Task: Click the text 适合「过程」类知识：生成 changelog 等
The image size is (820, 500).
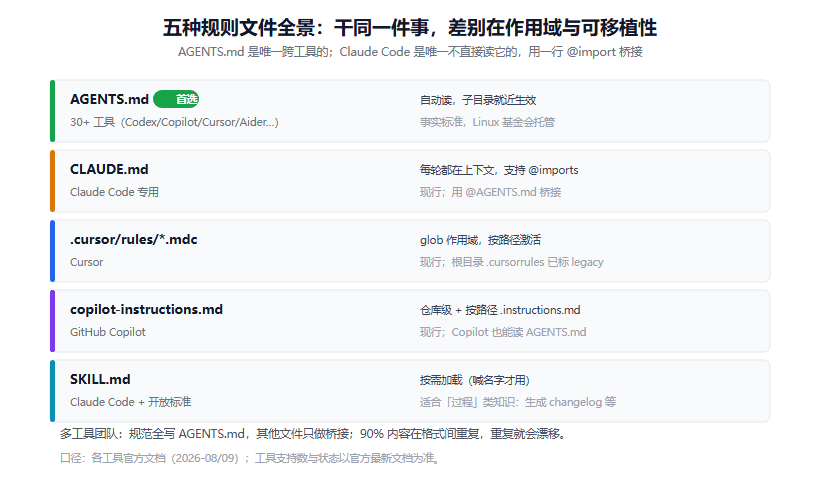Action: tap(518, 402)
